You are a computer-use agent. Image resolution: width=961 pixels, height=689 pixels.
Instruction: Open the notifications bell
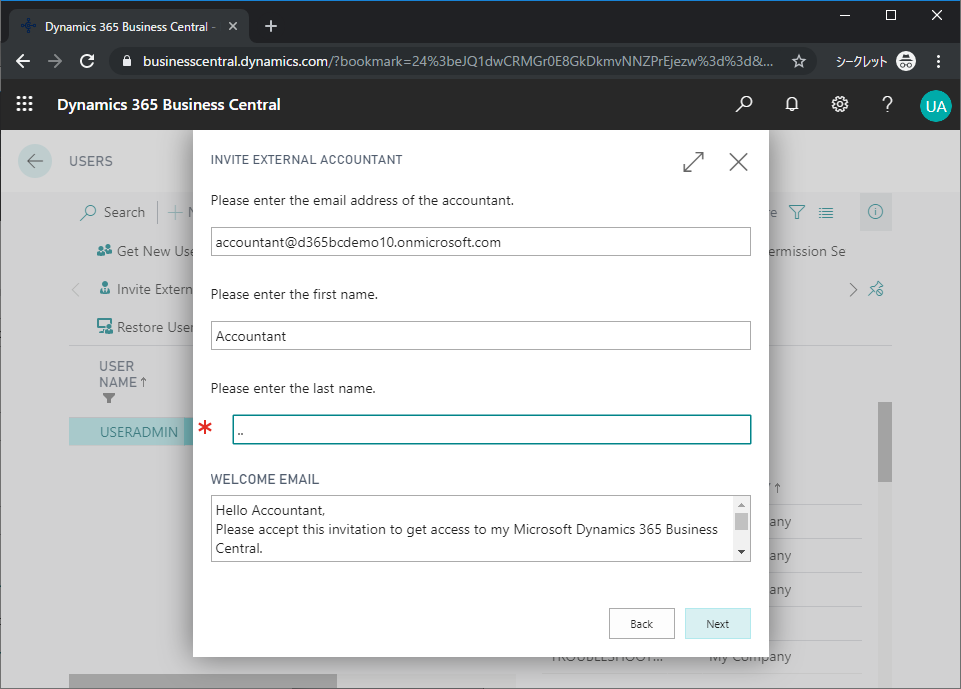click(792, 104)
